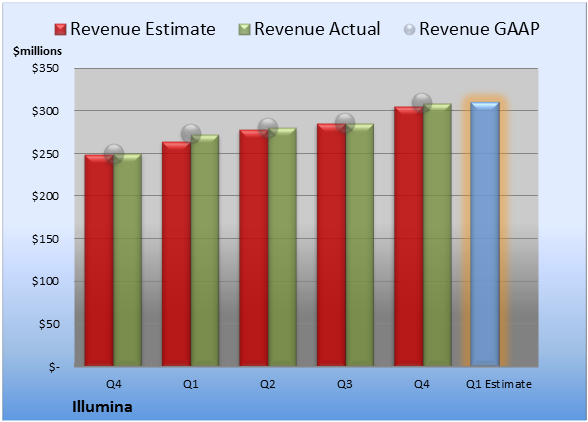This screenshot has width=588, height=422.
Task: Click the GAAP sphere marker above Q2
Action: pos(268,128)
